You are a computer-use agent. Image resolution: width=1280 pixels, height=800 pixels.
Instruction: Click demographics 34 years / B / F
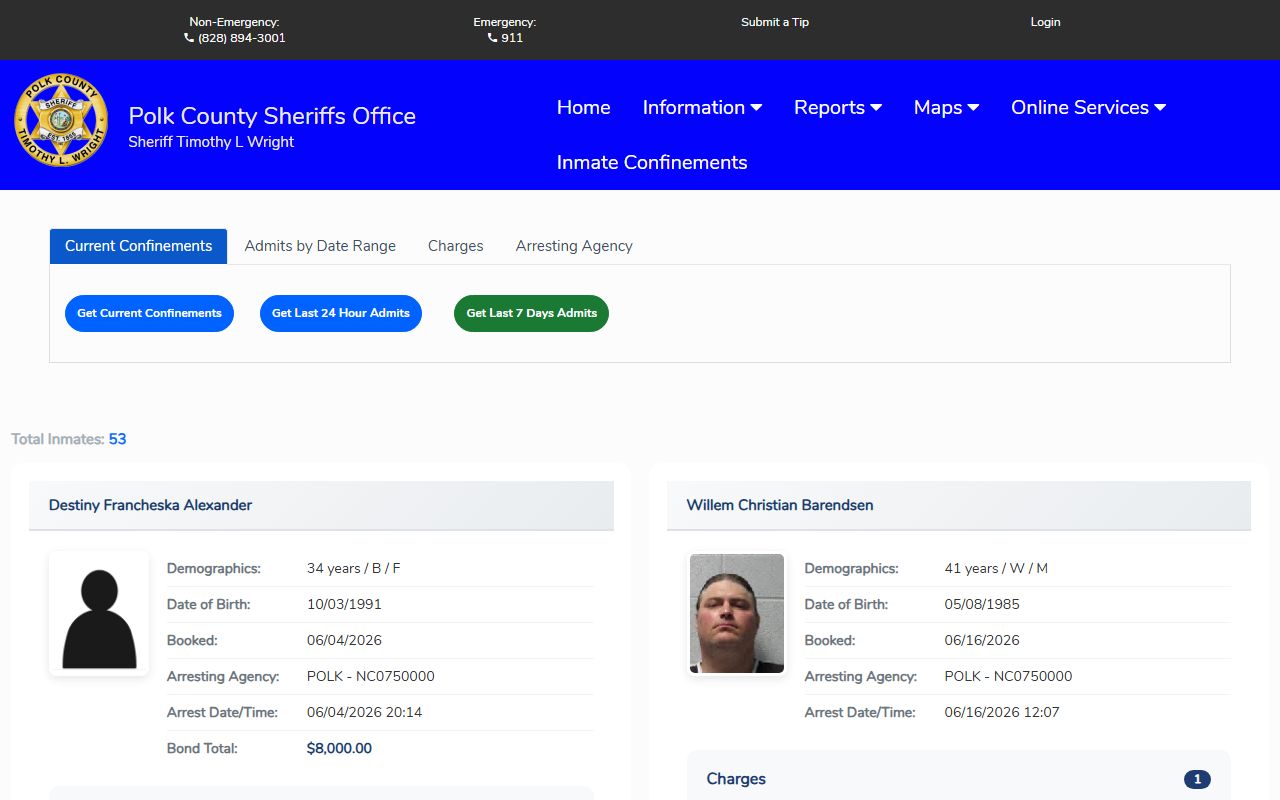pyautogui.click(x=353, y=568)
